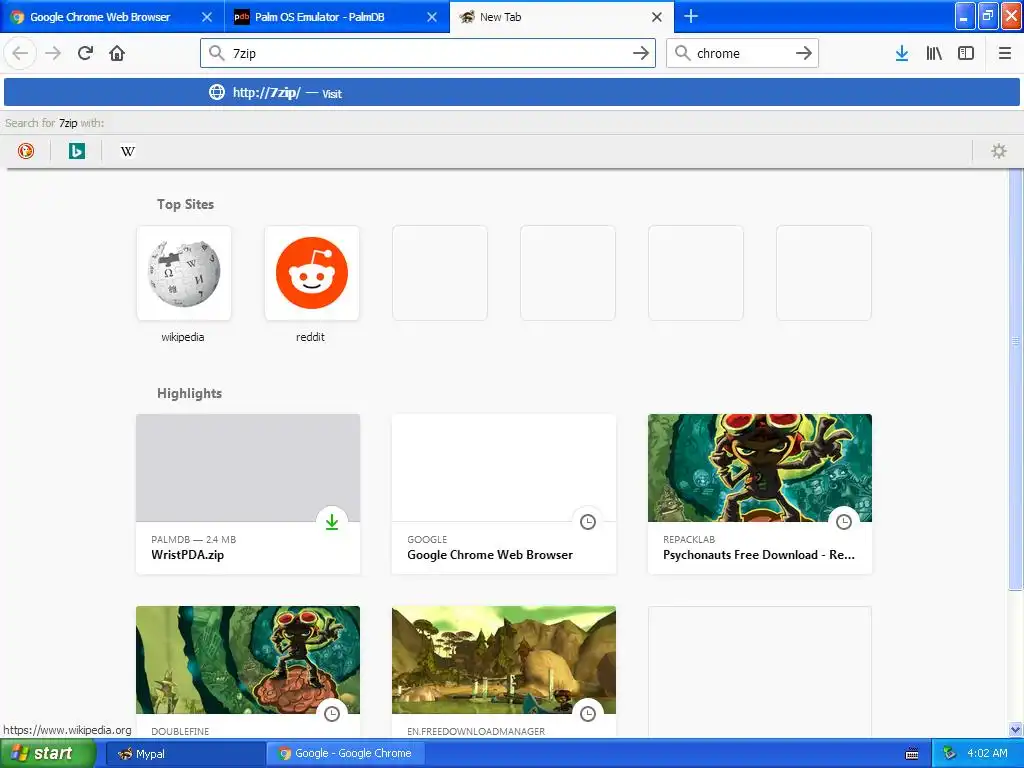
Task: Open the DOUBLEFINE highlight card
Action: (x=248, y=672)
